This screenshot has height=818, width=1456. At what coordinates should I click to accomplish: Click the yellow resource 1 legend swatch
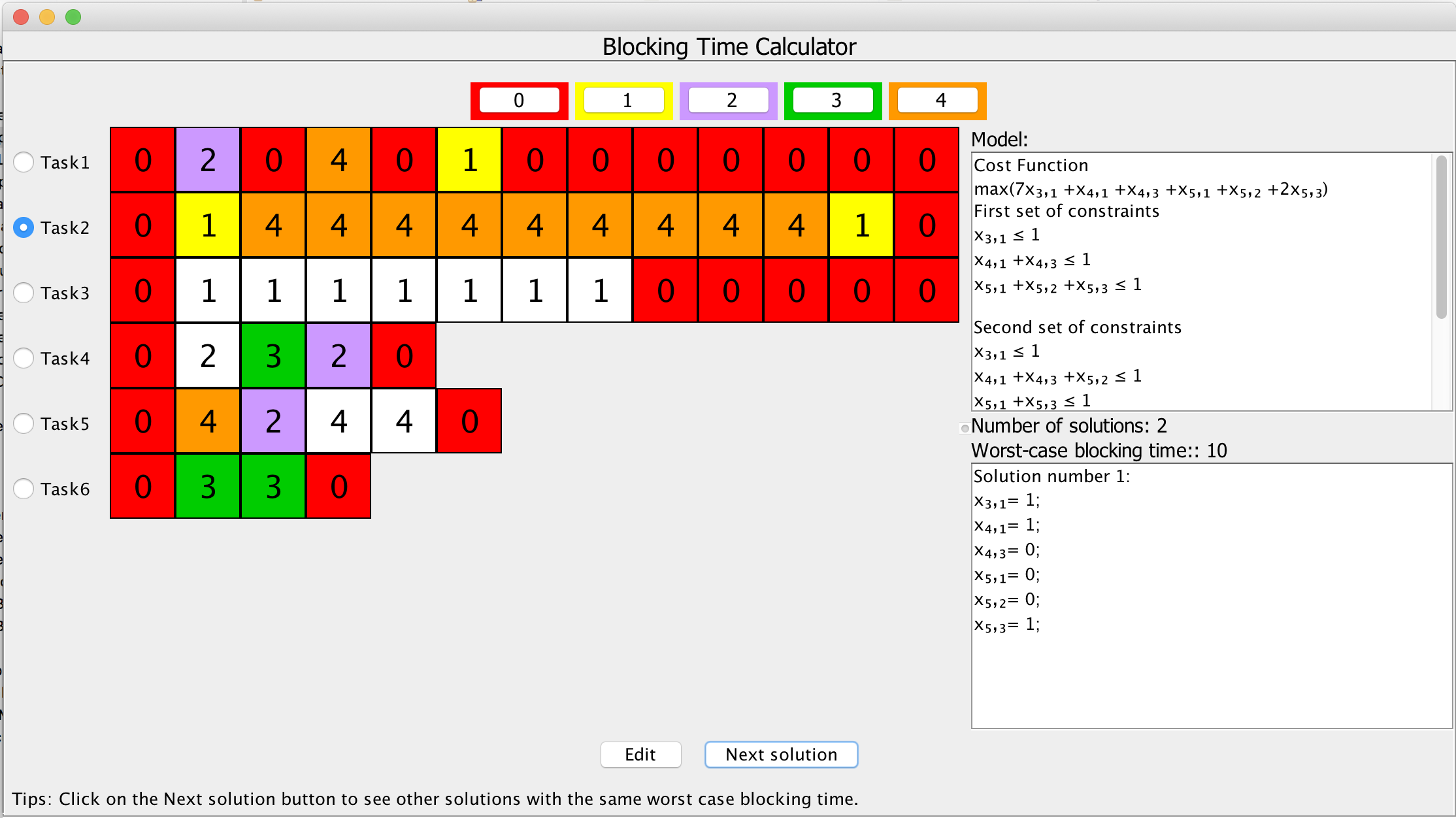(x=623, y=101)
